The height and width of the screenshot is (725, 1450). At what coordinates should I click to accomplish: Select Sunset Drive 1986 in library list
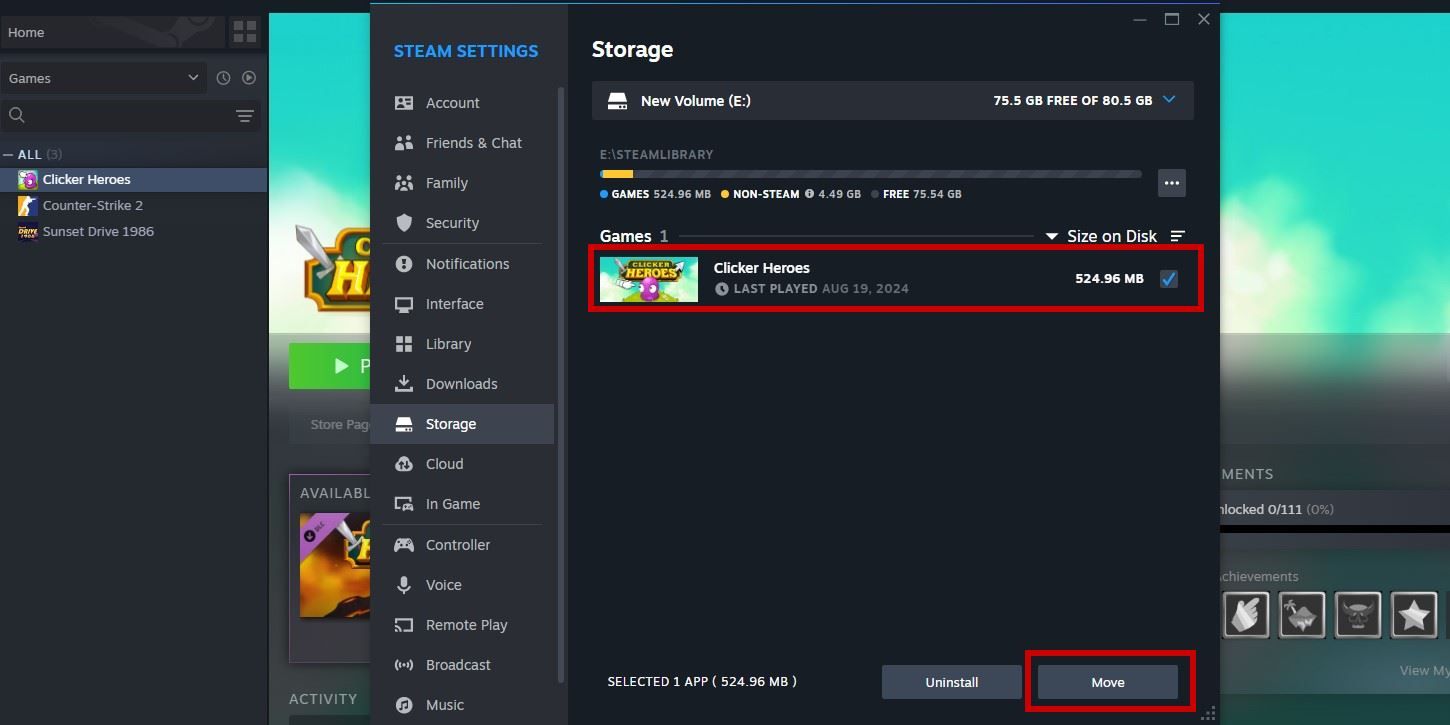pos(133,231)
